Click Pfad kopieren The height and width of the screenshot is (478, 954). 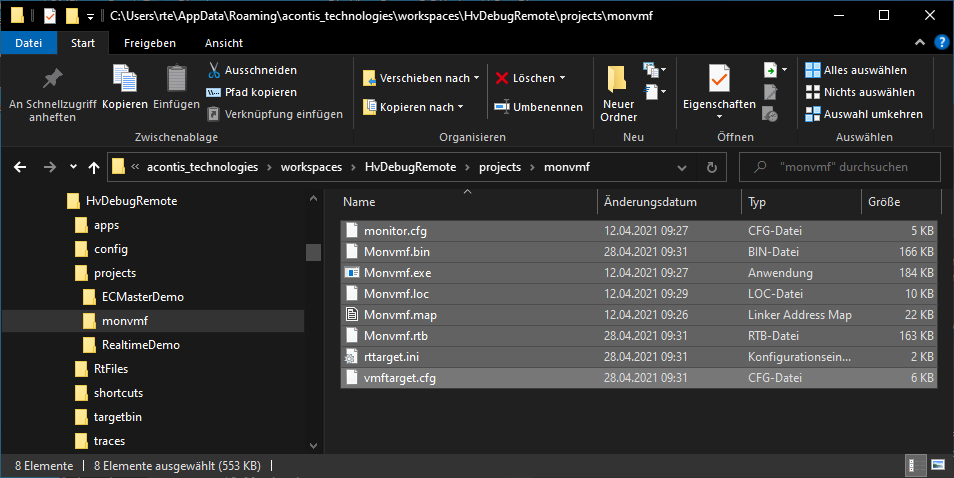pyautogui.click(x=252, y=92)
